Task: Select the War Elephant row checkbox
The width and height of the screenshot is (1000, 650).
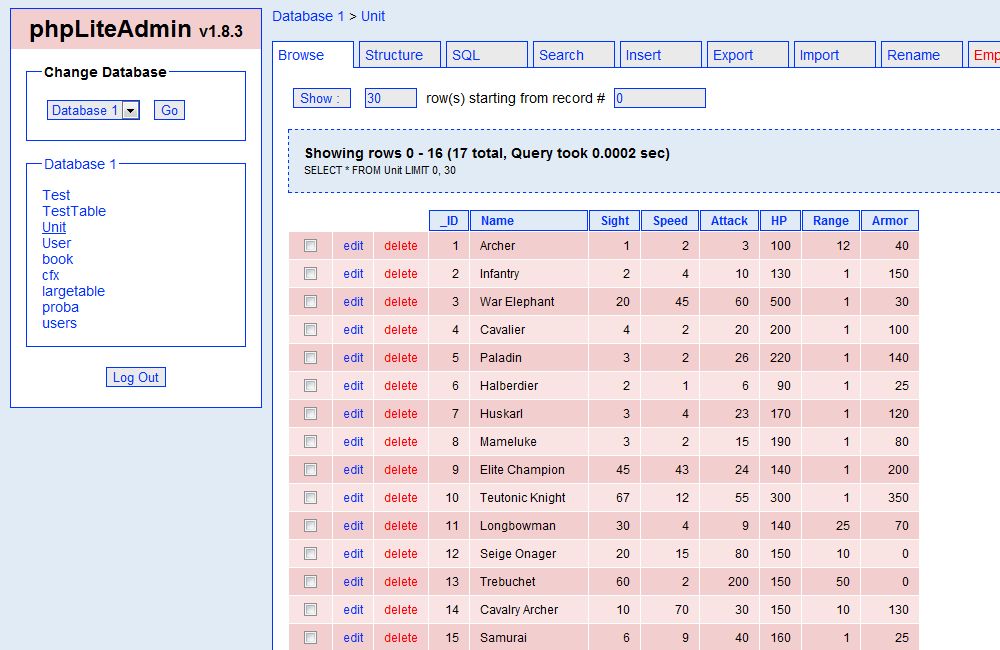Action: click(x=310, y=301)
